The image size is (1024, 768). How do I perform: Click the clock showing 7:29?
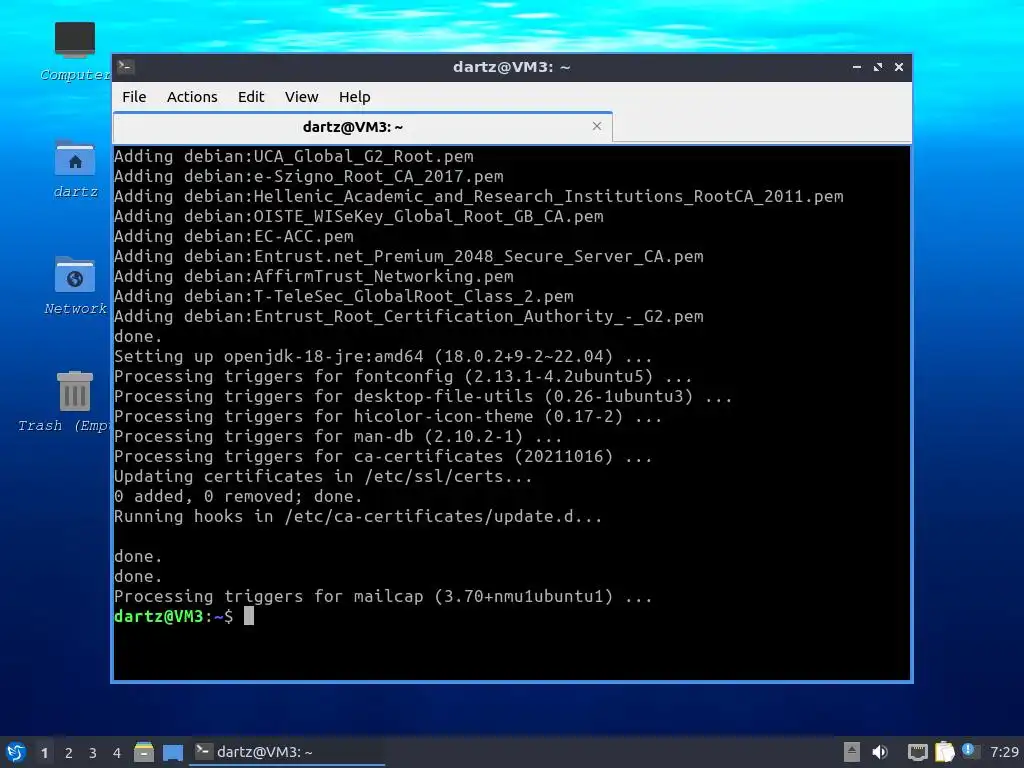coord(1004,752)
